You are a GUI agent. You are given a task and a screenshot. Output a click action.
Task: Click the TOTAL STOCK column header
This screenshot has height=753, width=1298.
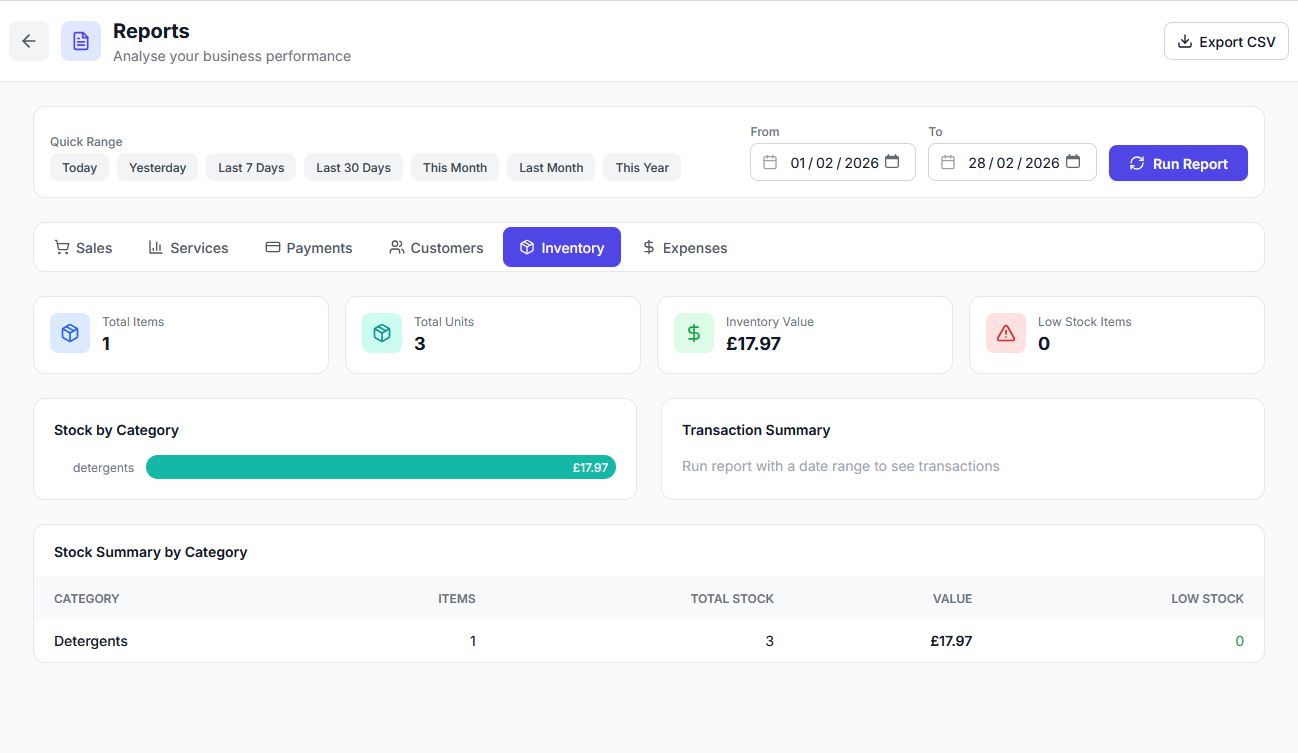(x=732, y=598)
